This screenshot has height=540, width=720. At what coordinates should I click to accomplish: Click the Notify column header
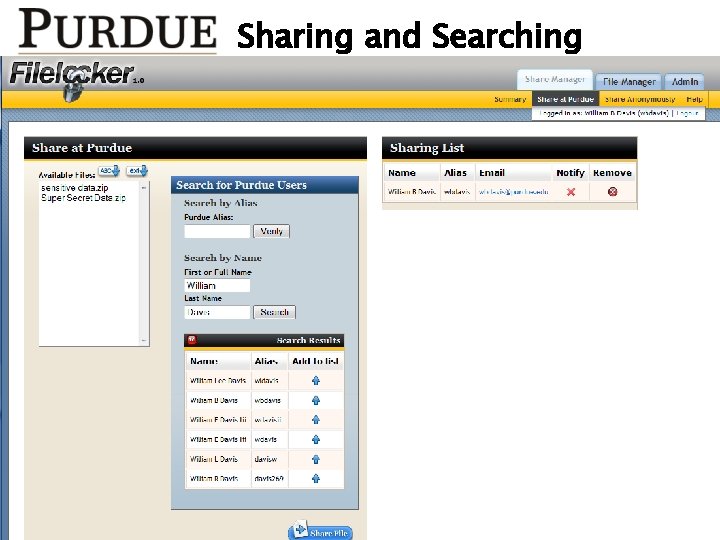570,173
